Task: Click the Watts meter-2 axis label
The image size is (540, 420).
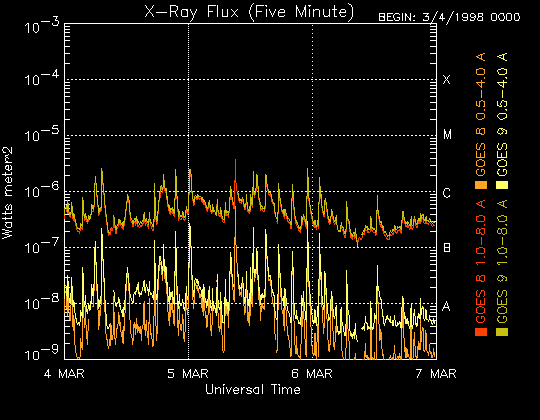Action: click(x=7, y=193)
